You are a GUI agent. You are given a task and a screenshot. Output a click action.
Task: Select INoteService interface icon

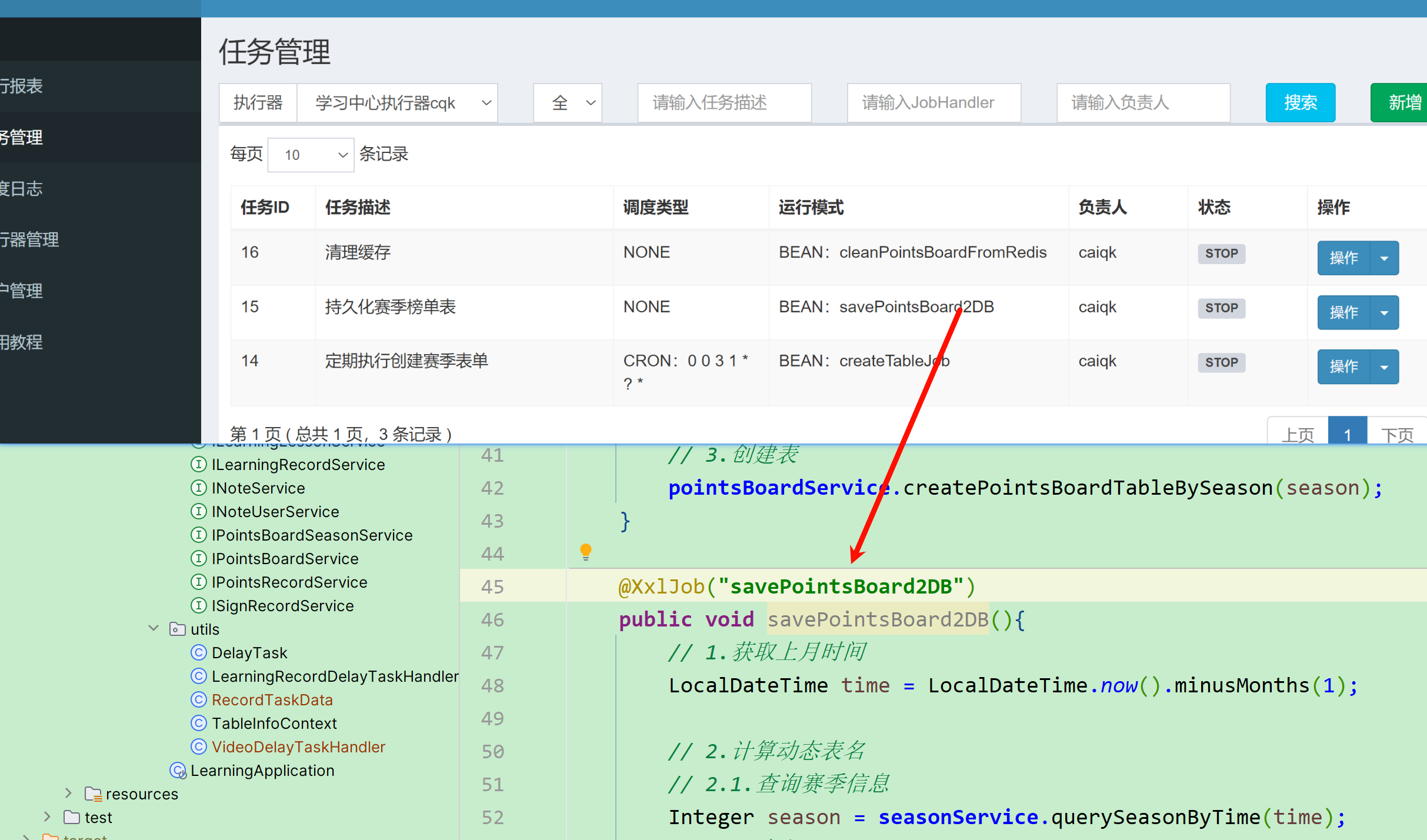pos(199,488)
